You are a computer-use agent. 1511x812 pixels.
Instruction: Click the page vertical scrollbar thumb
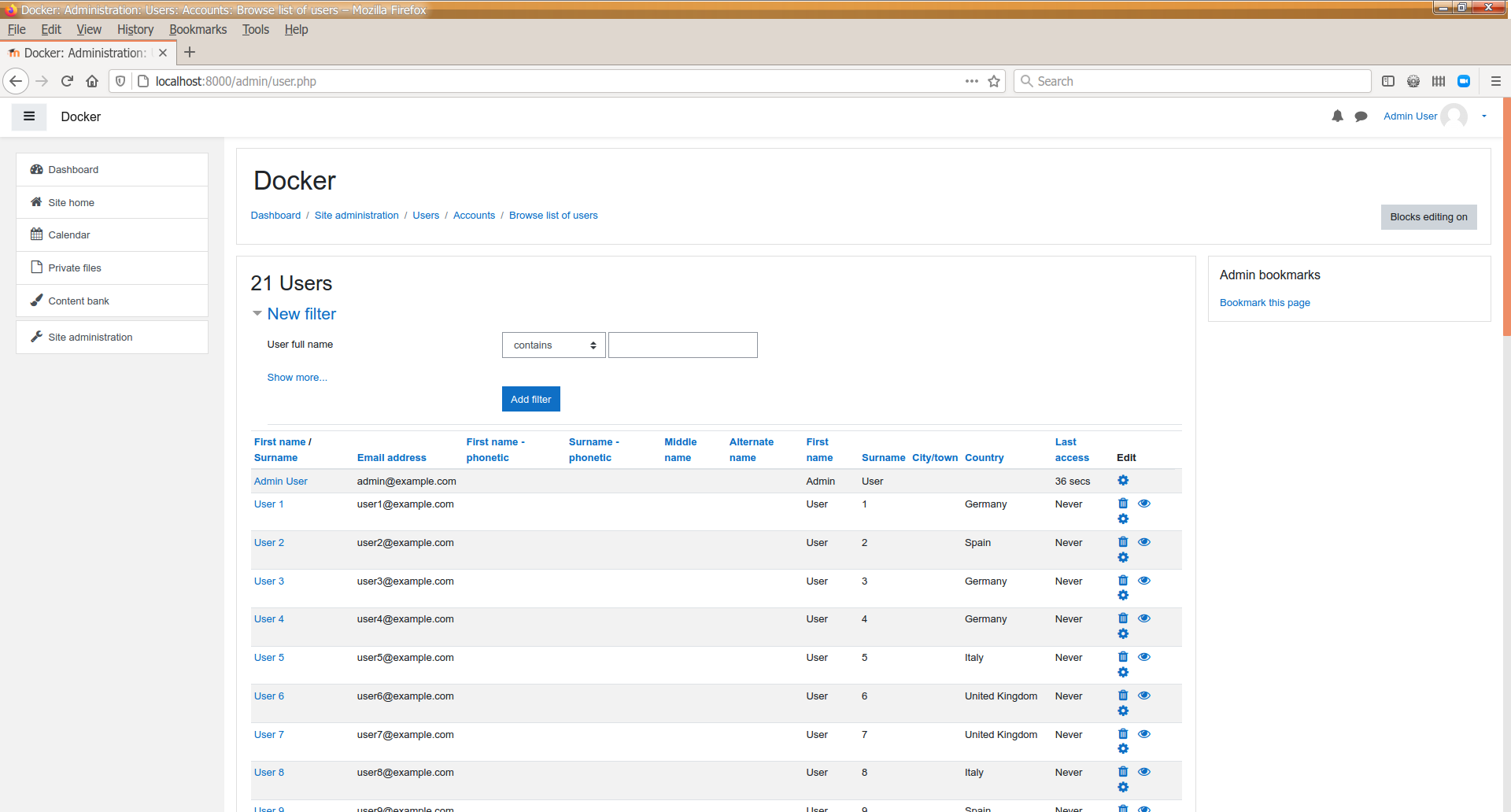coord(1506,216)
